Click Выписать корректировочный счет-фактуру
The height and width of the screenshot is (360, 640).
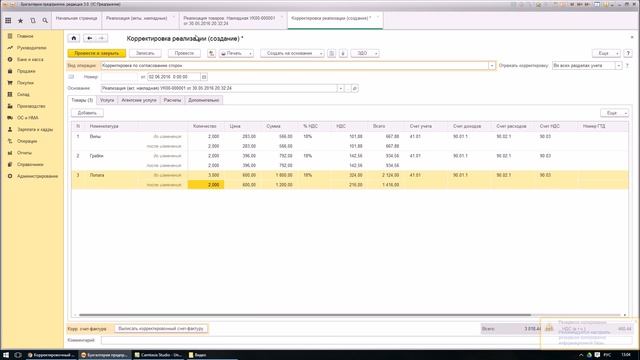click(161, 329)
